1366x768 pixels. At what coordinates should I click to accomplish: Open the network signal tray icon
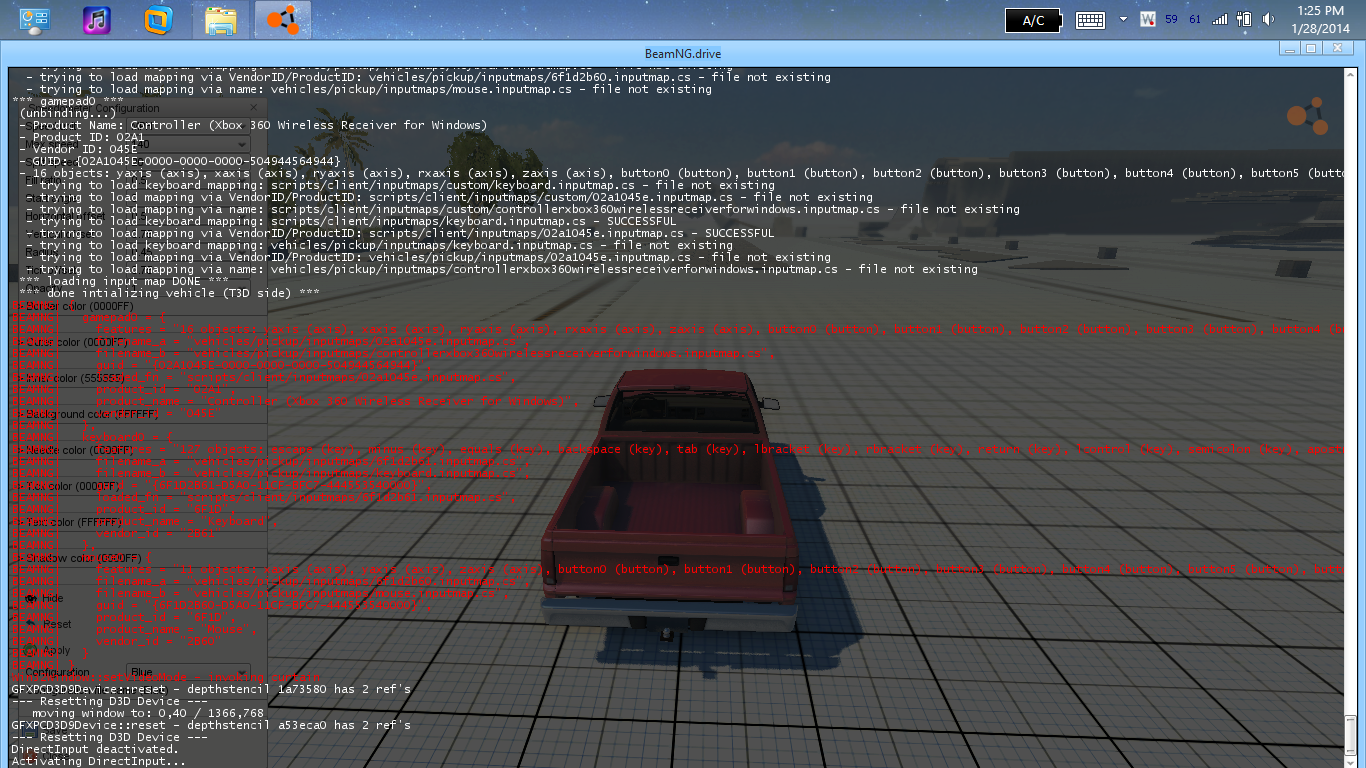[1220, 19]
